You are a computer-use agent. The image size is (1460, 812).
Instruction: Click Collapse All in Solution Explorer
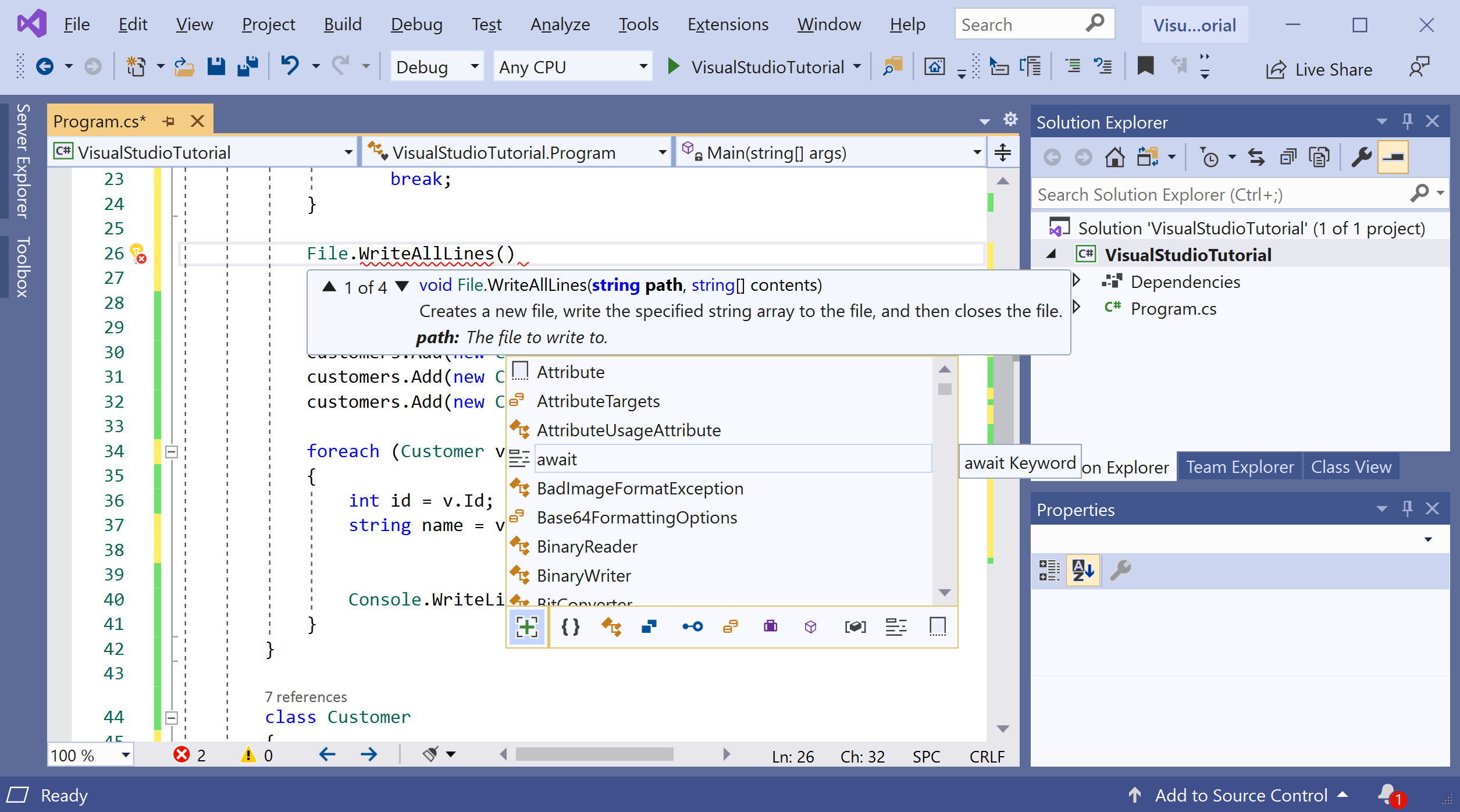1288,157
